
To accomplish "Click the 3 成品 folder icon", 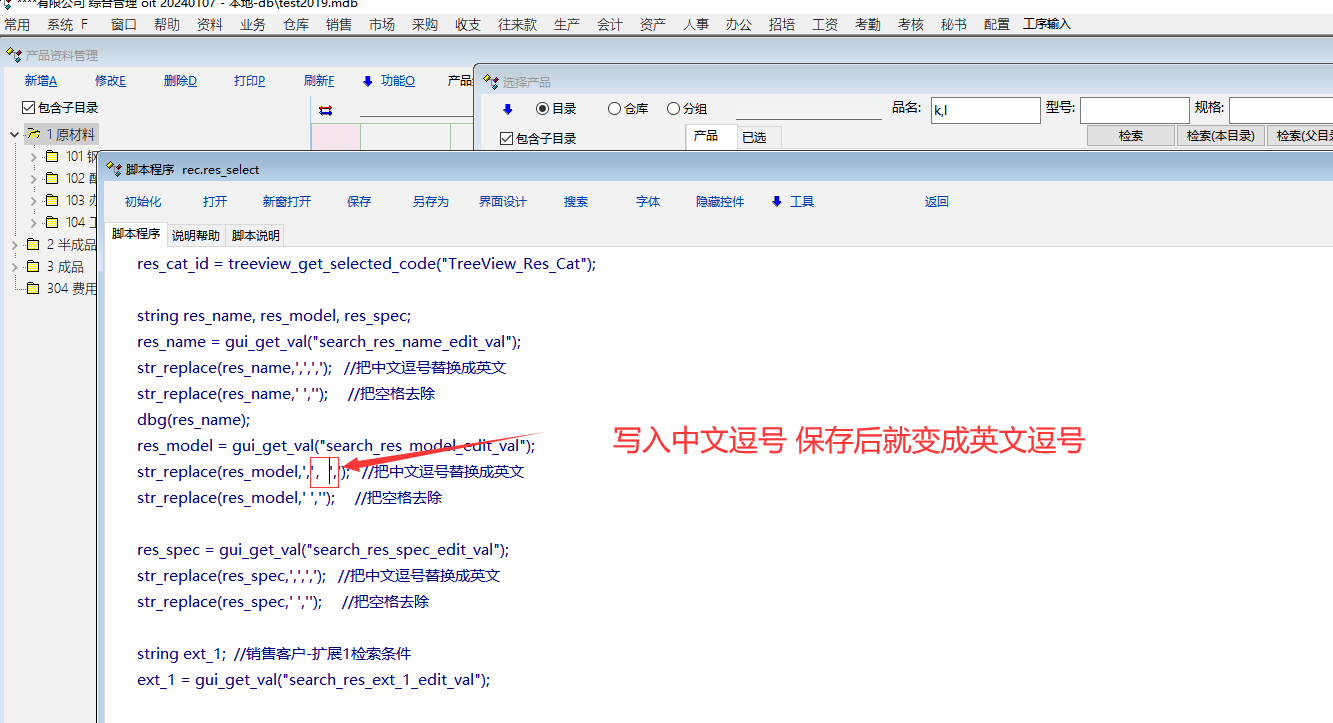I will tap(33, 267).
